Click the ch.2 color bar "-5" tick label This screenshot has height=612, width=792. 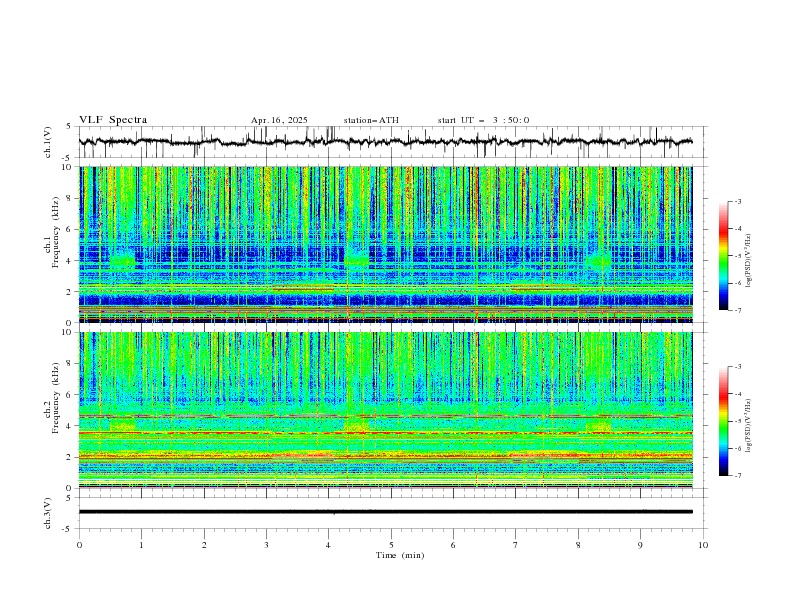738,421
